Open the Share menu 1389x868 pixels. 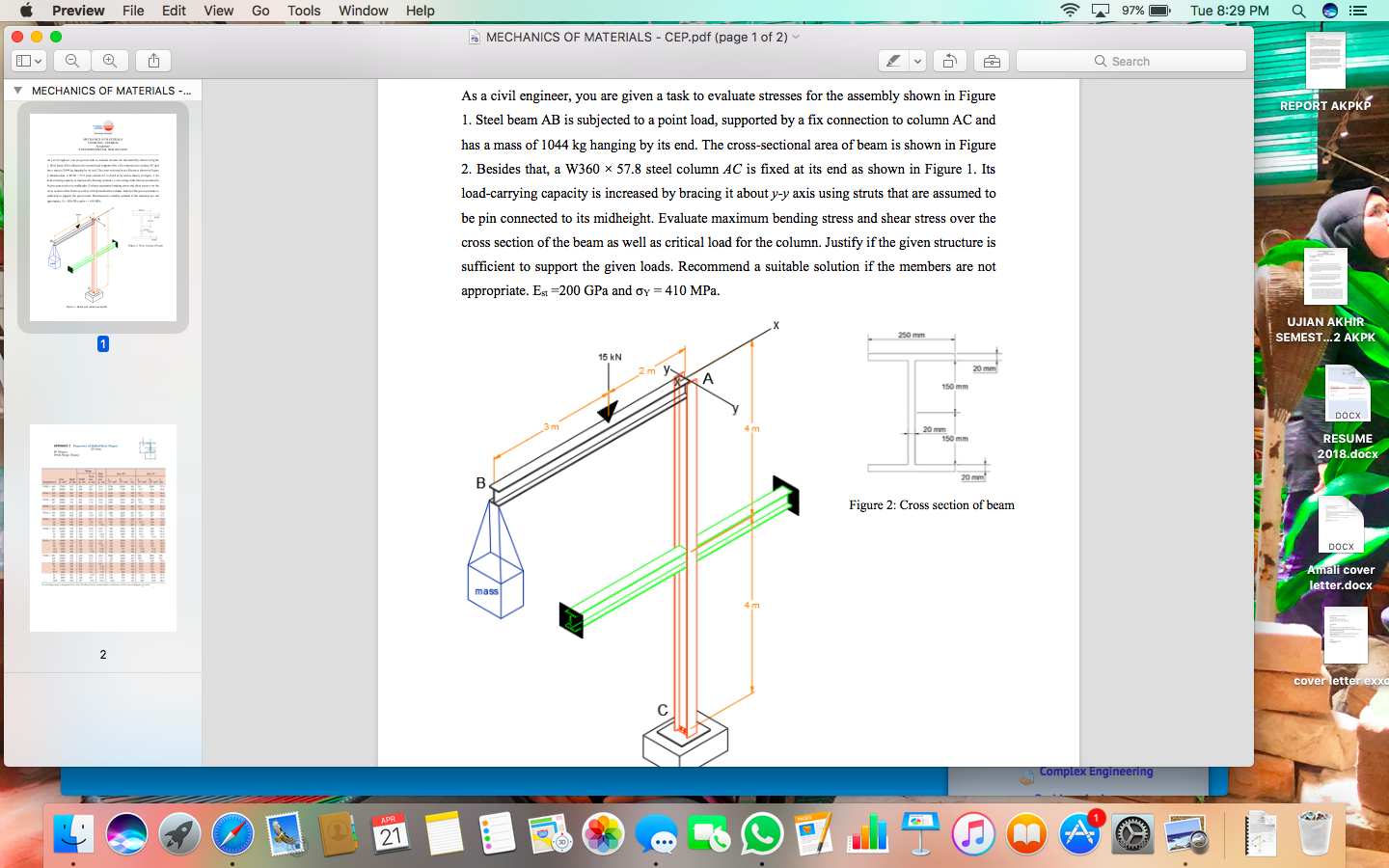click(152, 60)
